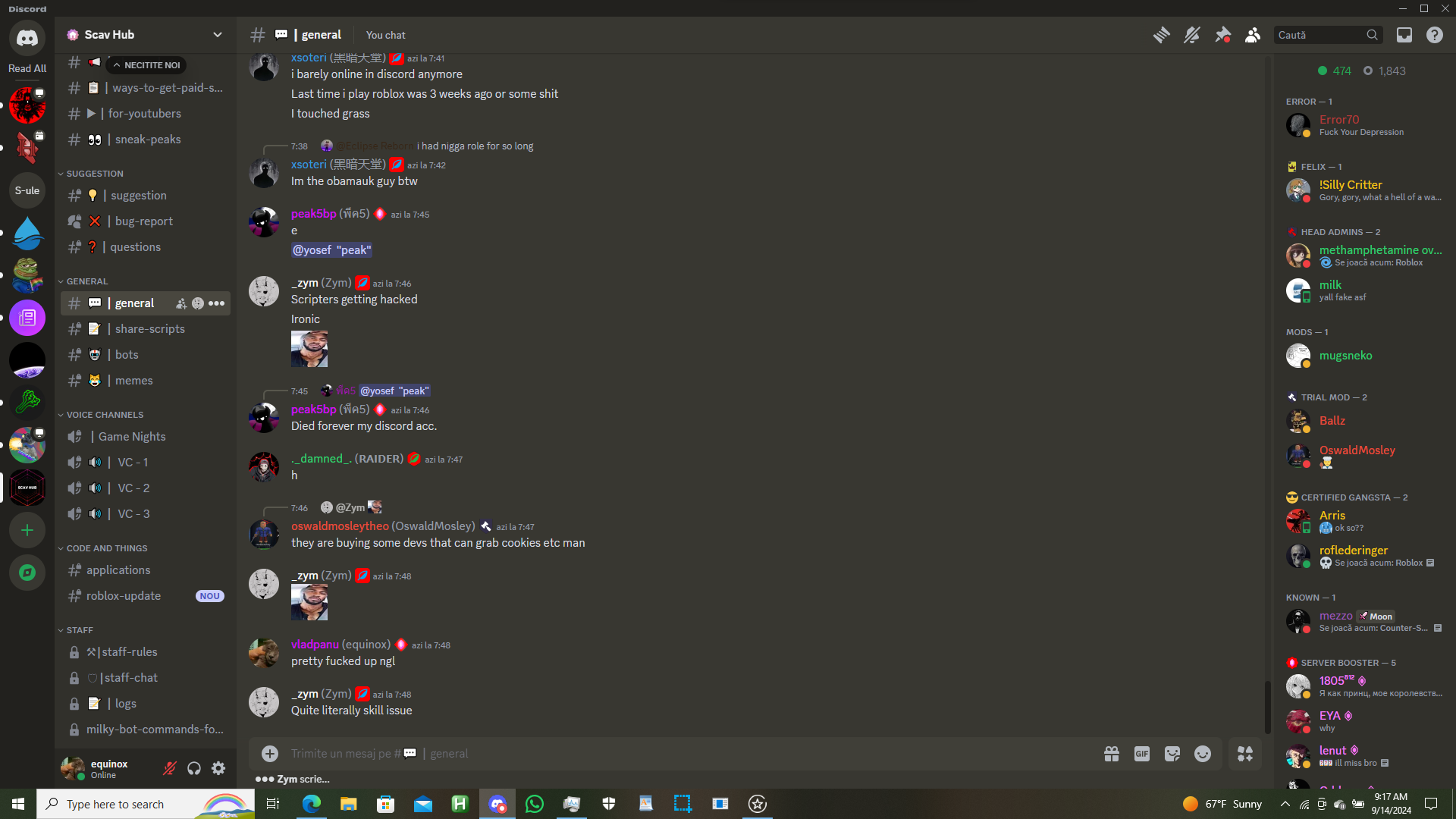The image size is (1456, 819).
Task: Toggle deafen headphones in user panel
Action: 194,769
